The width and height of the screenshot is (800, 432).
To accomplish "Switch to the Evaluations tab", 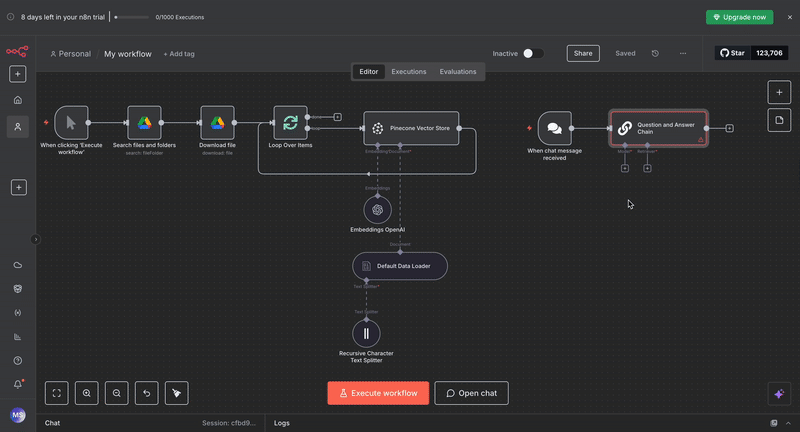I will [458, 72].
